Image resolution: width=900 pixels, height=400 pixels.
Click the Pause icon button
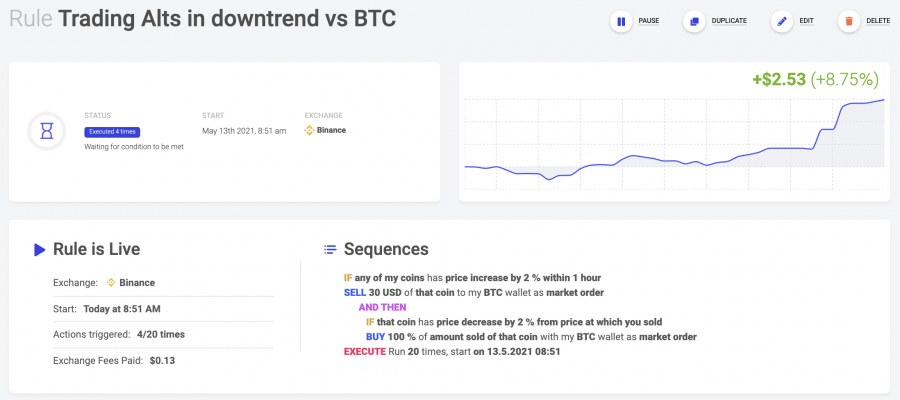[621, 22]
